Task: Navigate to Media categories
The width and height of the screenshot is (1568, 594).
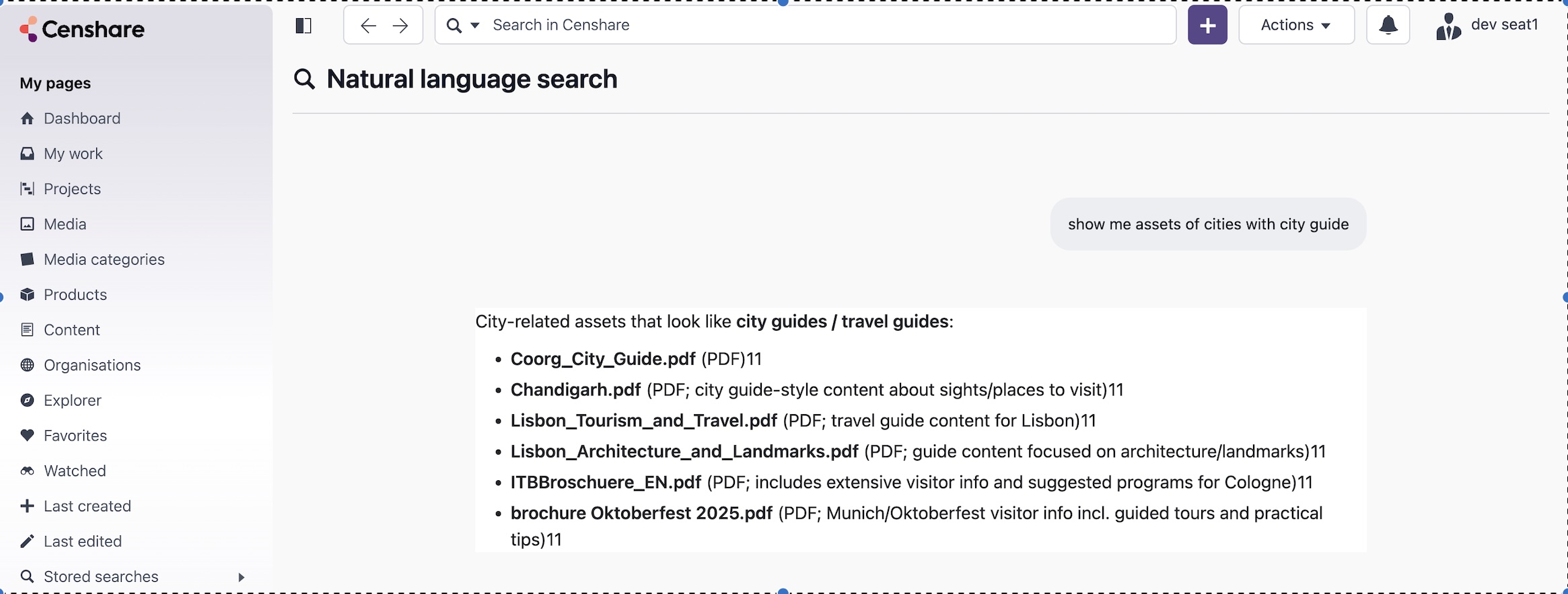Action: 104,259
